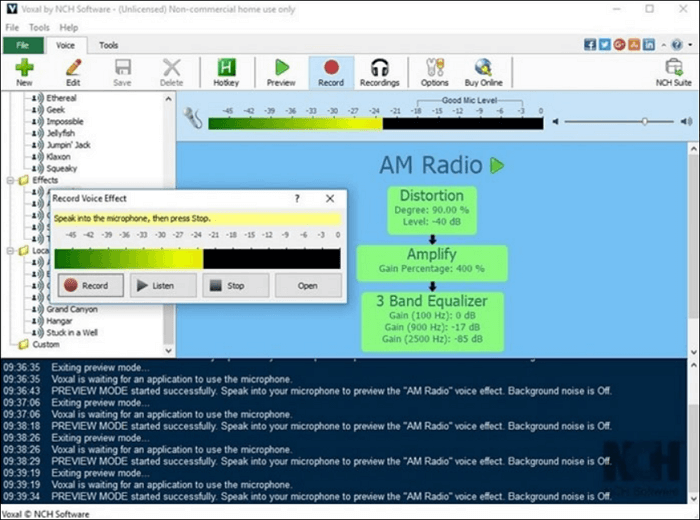The image size is (700, 520).
Task: Select the Squeaky voice
Action: tap(62, 168)
